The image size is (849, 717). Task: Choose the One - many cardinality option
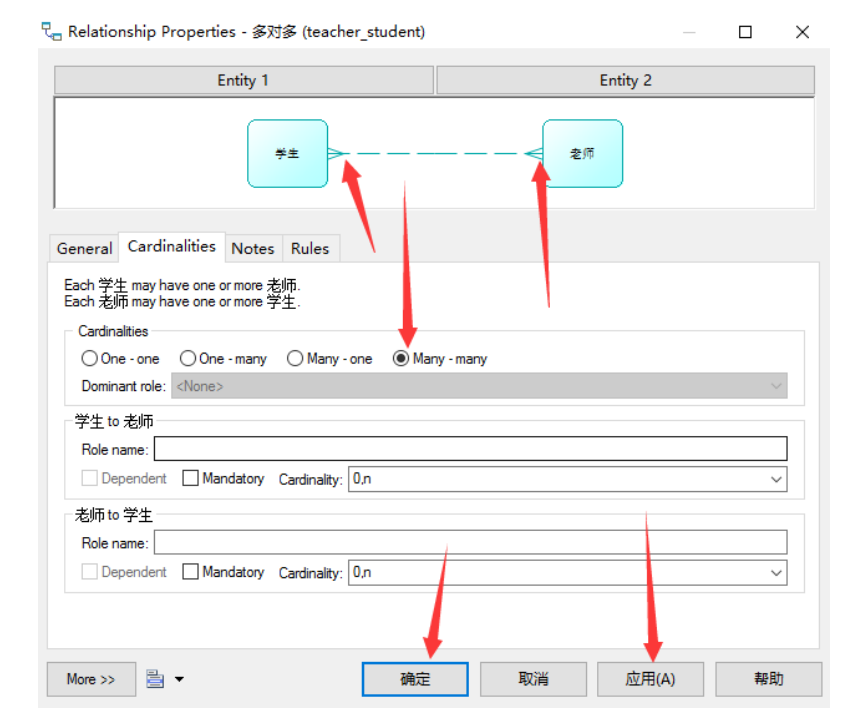click(188, 358)
